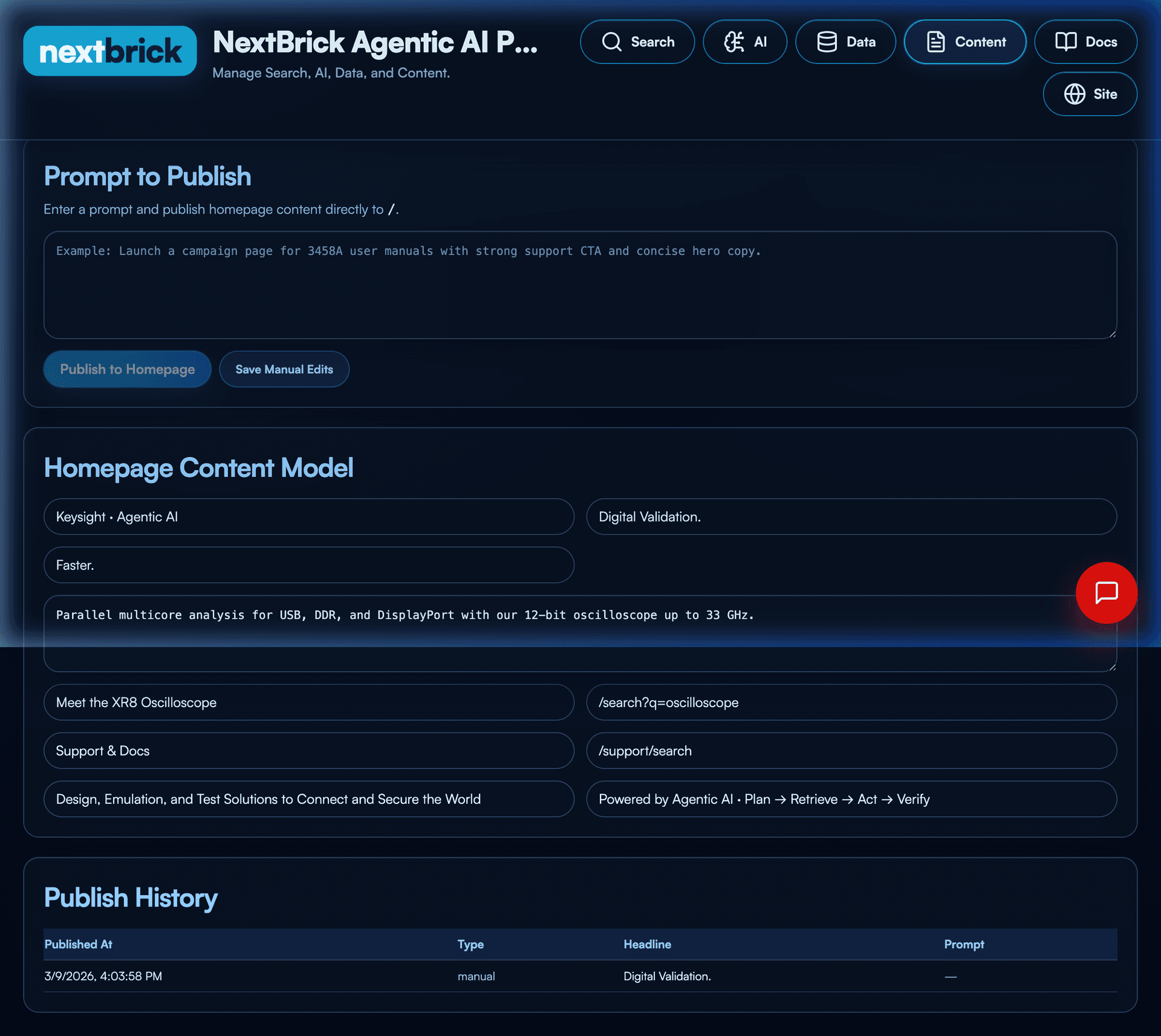Click the Data database icon

coord(827,42)
